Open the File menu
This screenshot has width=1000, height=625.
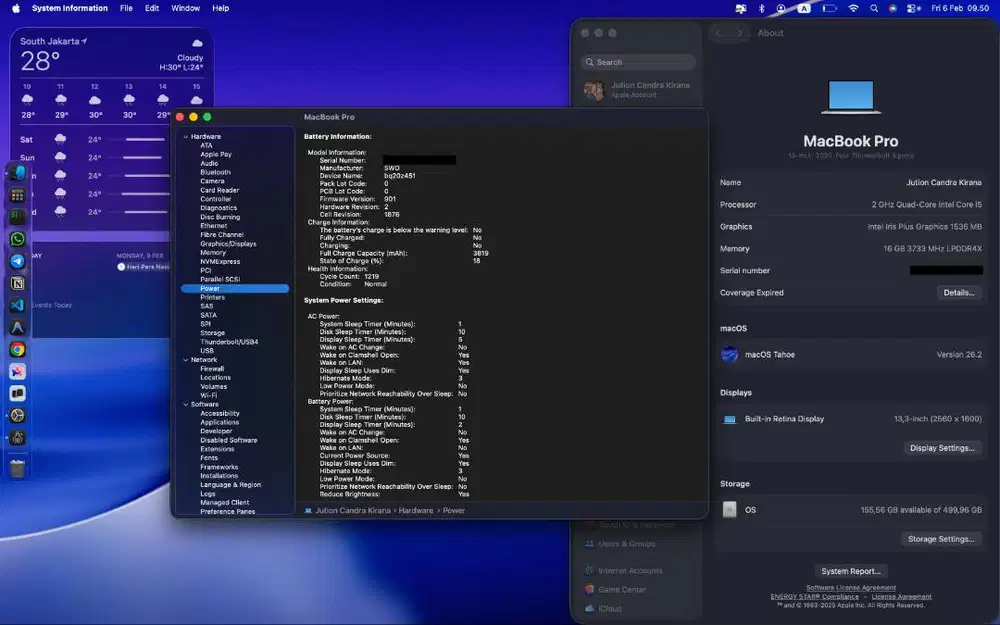(x=126, y=8)
